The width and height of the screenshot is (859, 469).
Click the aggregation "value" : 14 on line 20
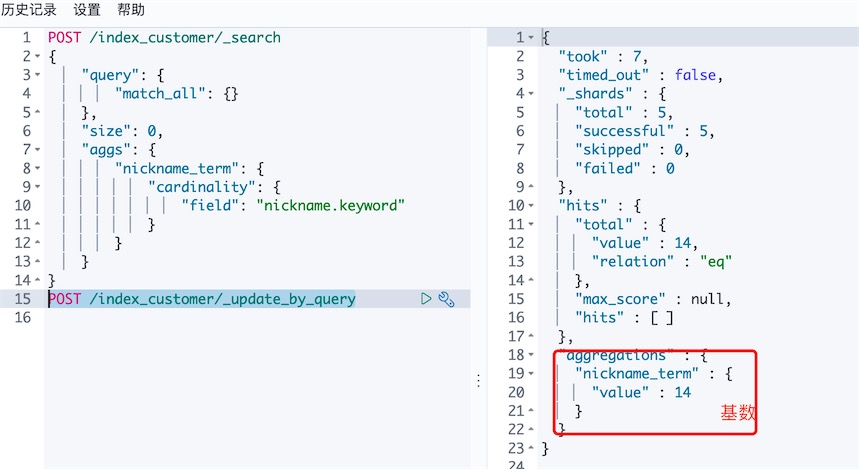(641, 392)
